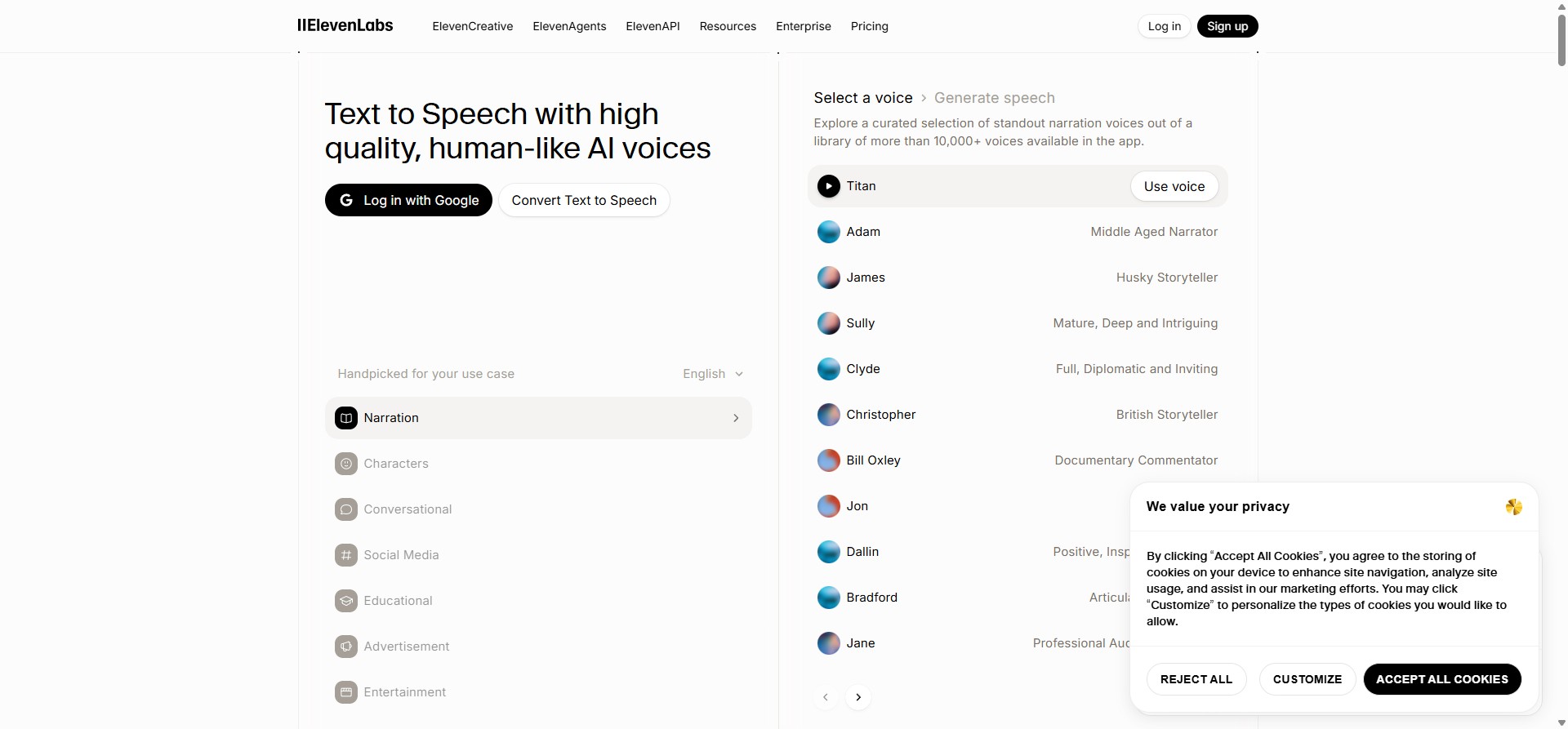Screen dimensions: 1568x729
Task: Select the Christopher voice name
Action: tap(881, 415)
